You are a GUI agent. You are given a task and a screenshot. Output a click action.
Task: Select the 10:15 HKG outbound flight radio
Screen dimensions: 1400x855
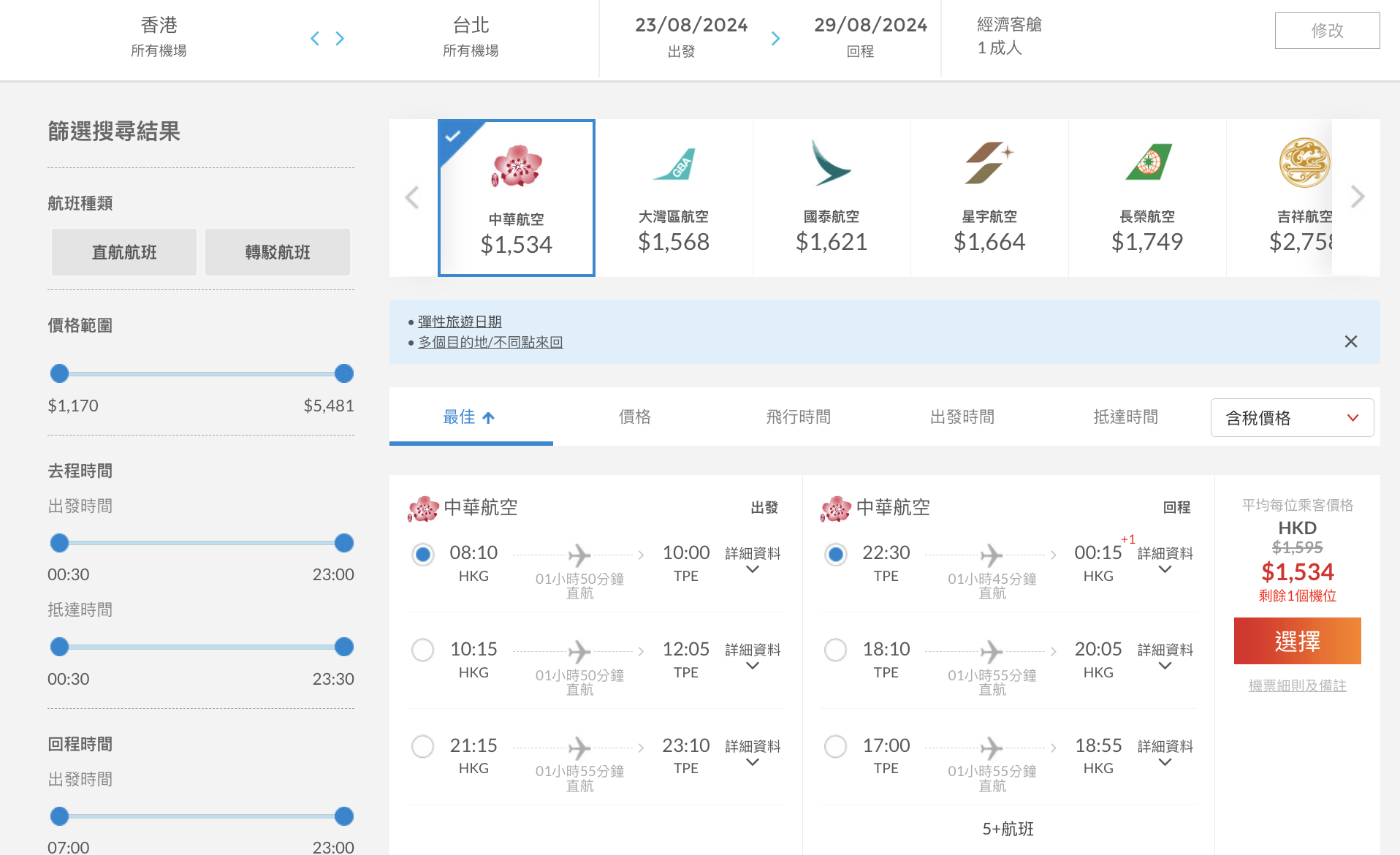click(422, 650)
